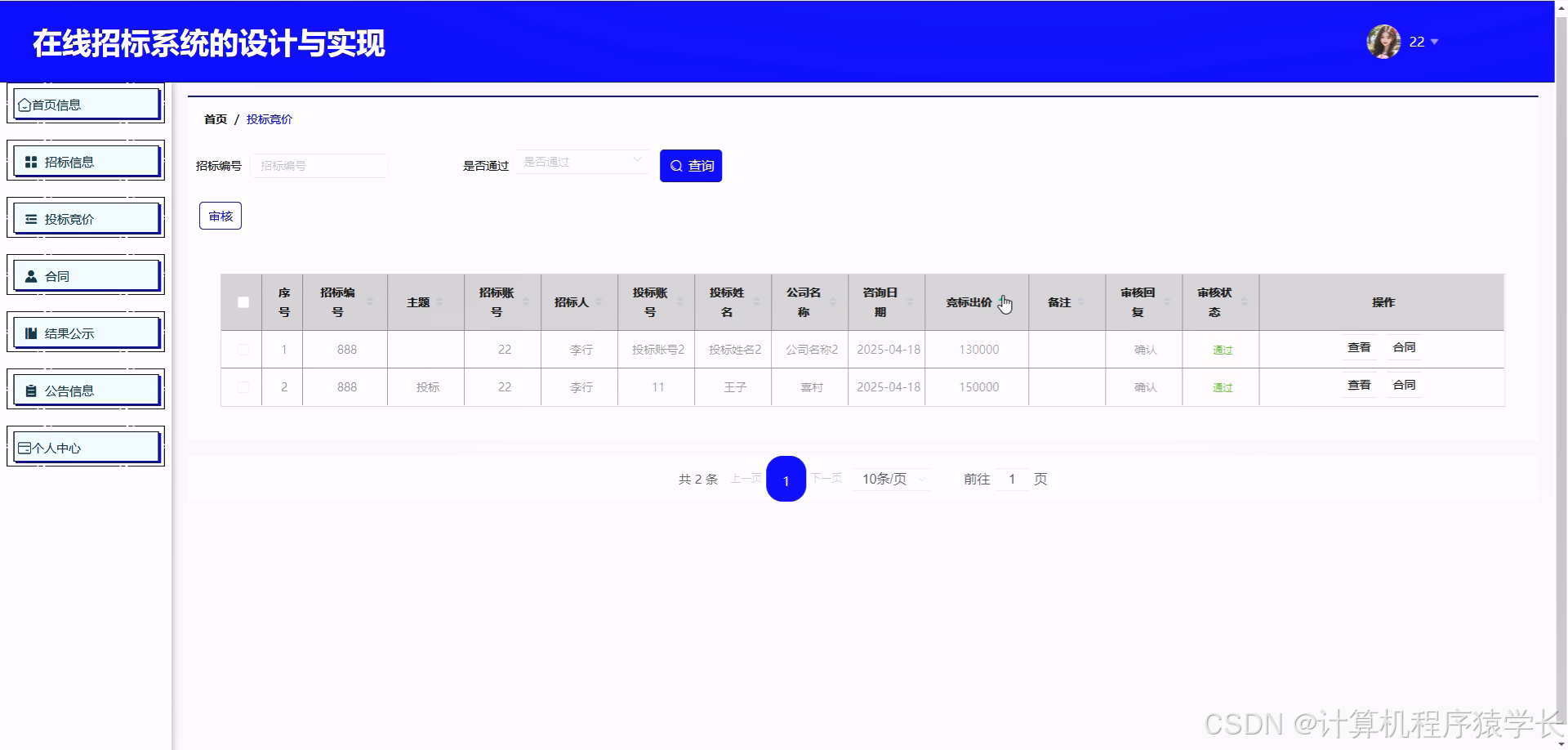This screenshot has width=1568, height=750.
Task: Click the magnifier icon inside 查询 button
Action: (675, 165)
